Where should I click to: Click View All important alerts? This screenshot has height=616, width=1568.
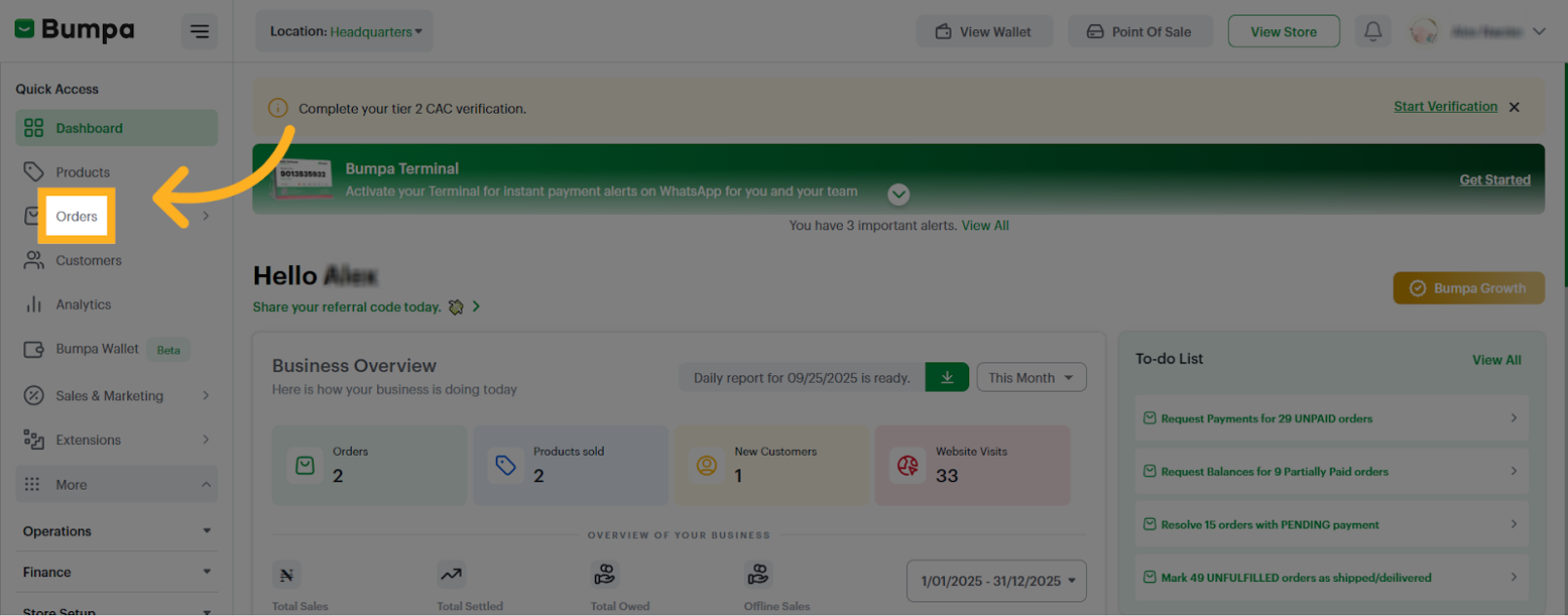985,225
